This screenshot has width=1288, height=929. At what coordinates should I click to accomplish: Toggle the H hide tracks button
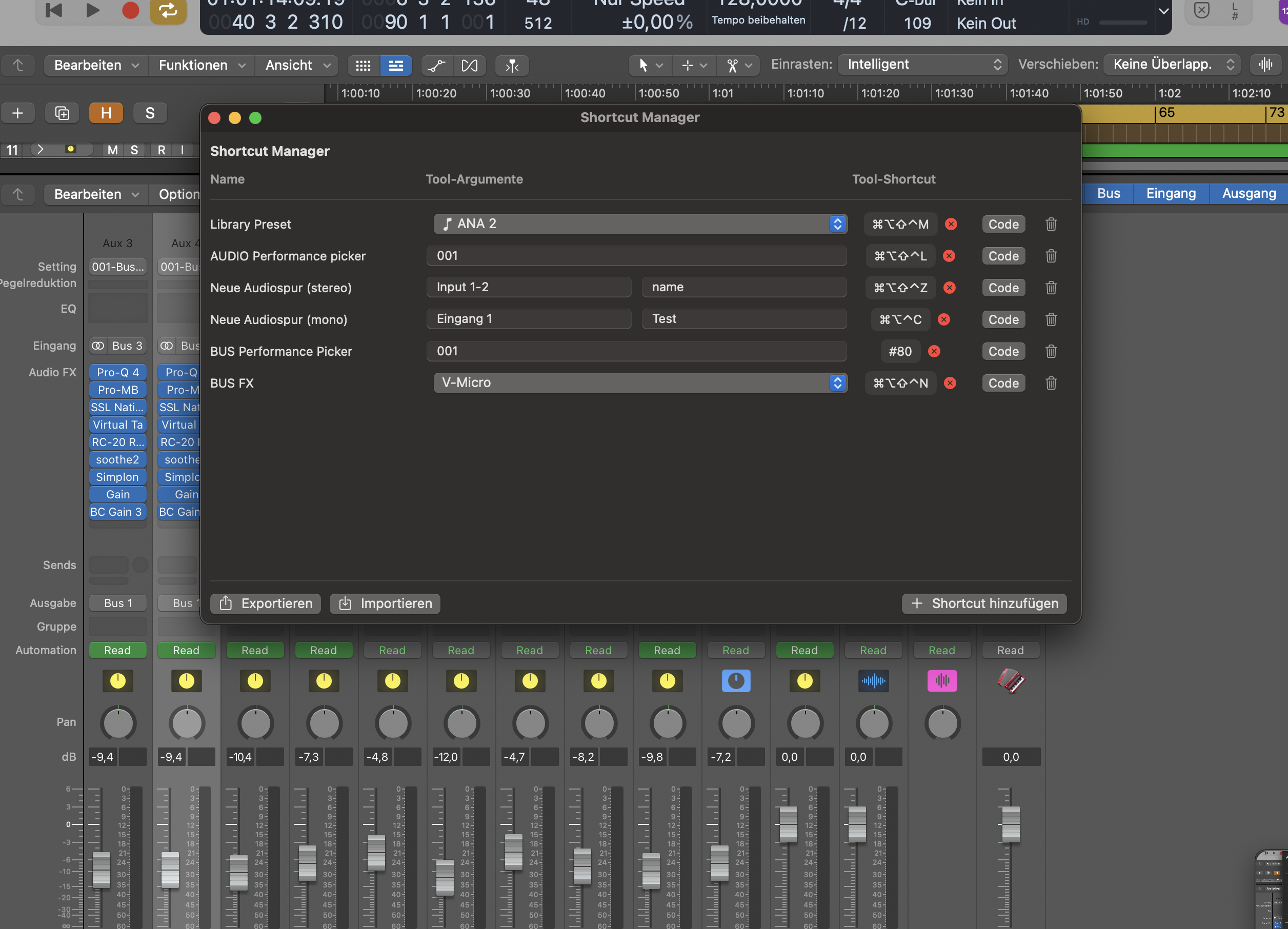106,113
